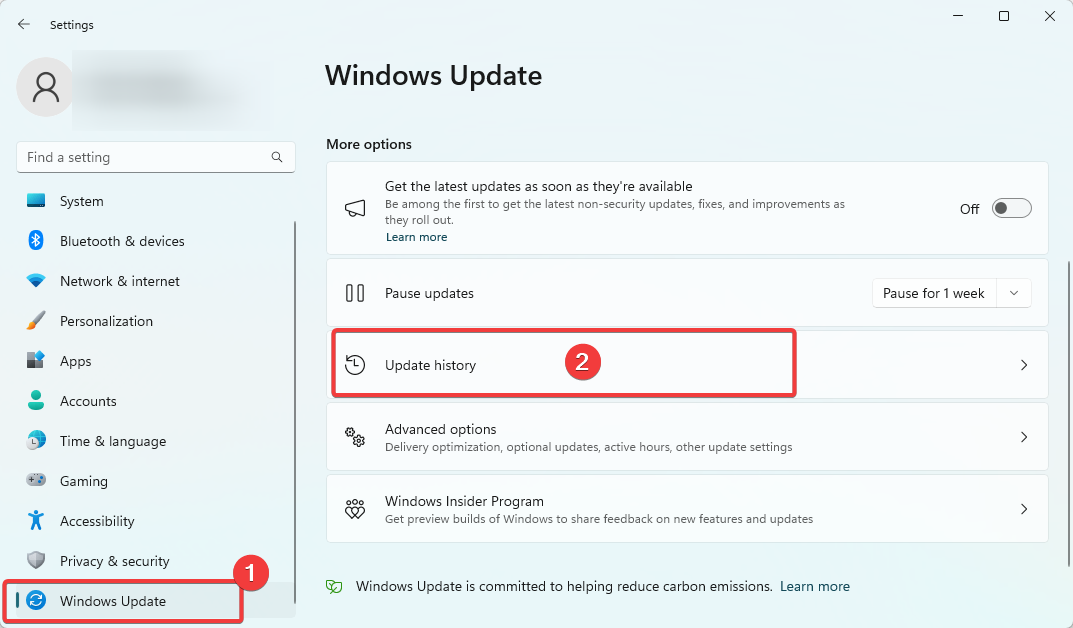Click the Privacy & security shield icon
1073x628 pixels.
point(36,561)
